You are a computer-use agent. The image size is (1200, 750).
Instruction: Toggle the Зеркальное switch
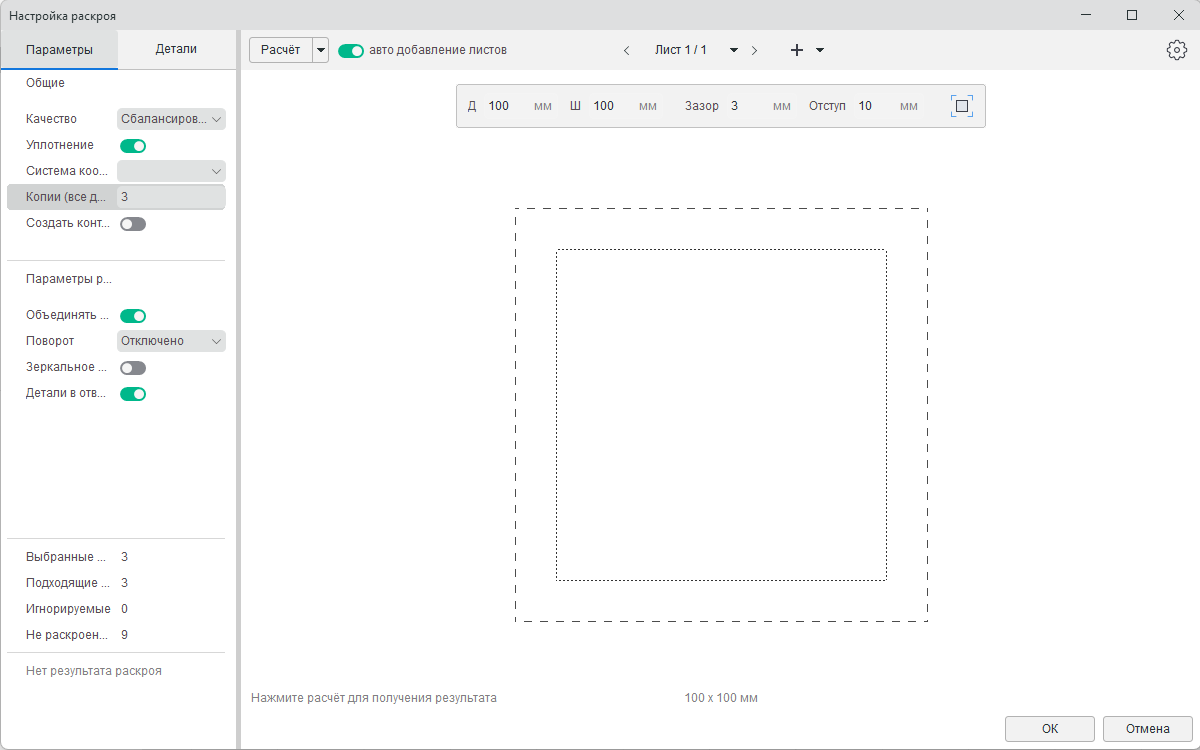(x=133, y=368)
